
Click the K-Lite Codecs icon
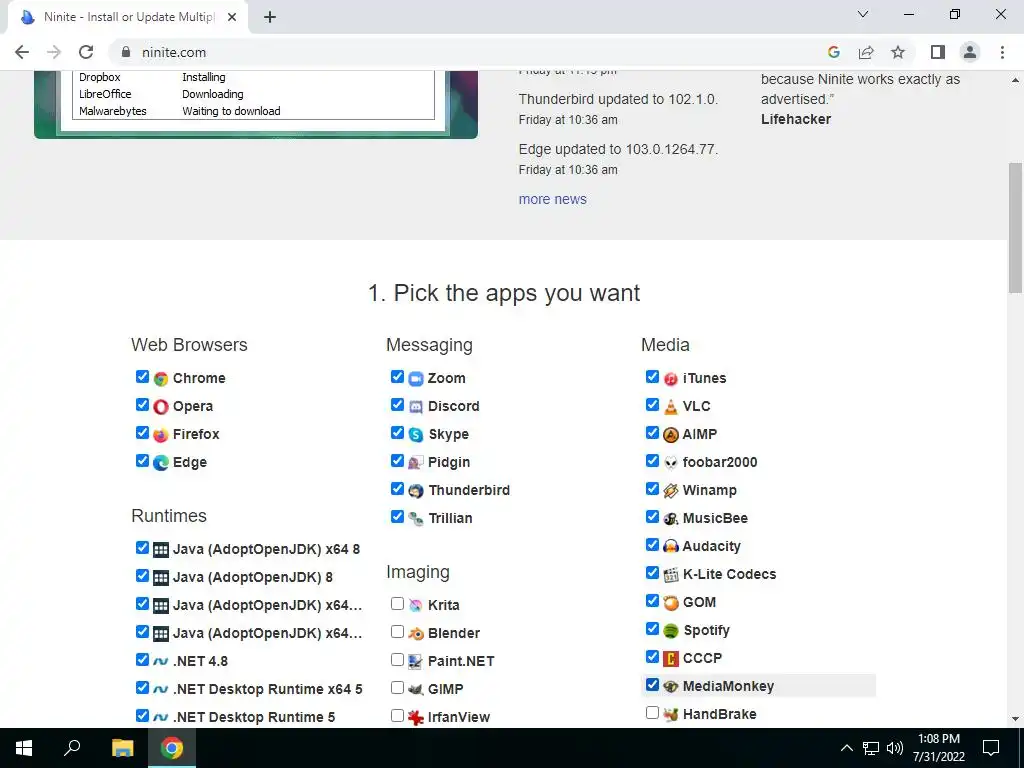click(x=671, y=575)
